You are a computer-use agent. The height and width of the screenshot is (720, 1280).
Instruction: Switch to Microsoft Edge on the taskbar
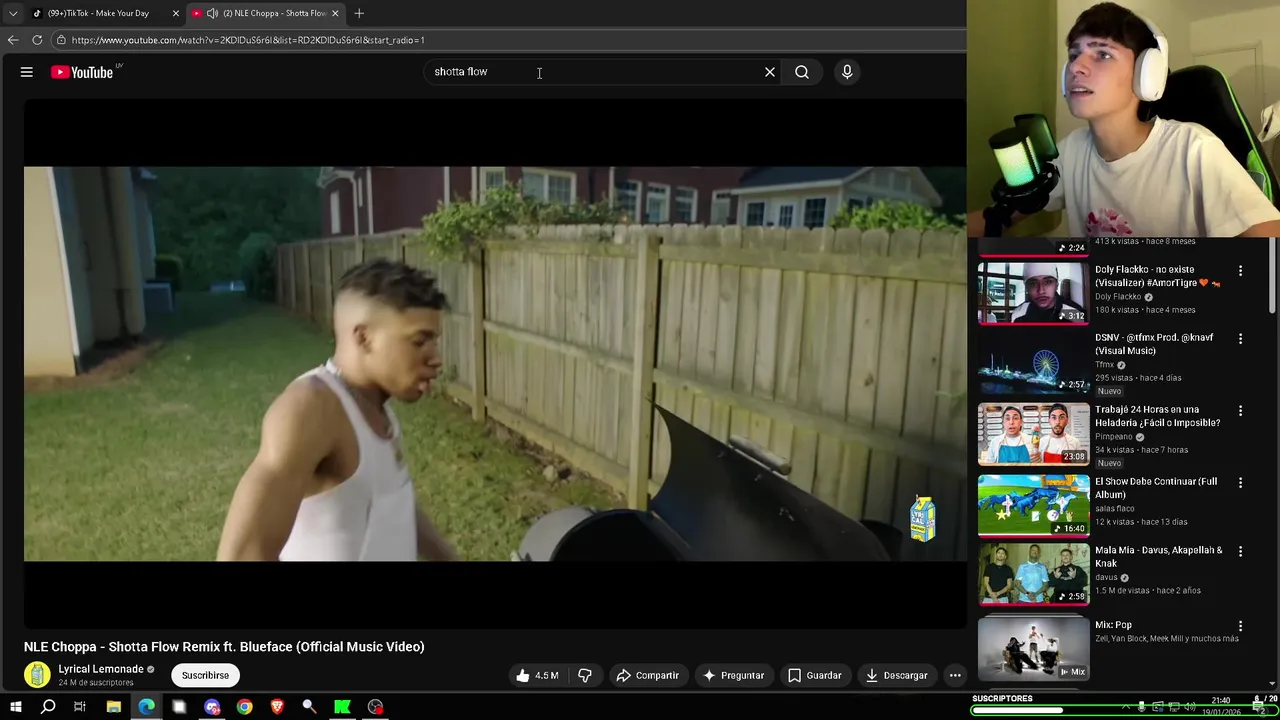point(146,707)
